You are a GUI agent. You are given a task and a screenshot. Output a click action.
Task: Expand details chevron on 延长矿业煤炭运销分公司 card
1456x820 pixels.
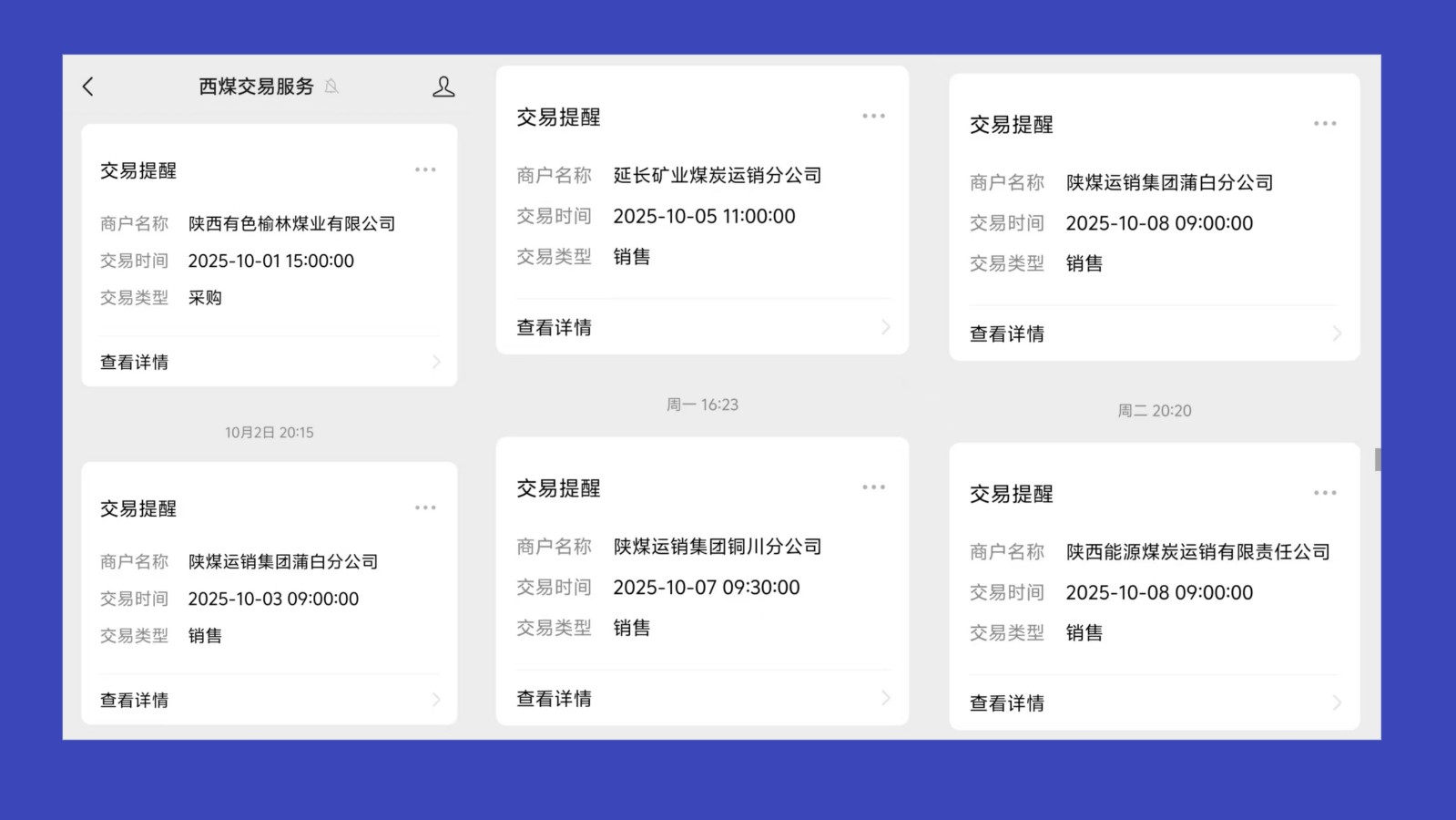(886, 327)
